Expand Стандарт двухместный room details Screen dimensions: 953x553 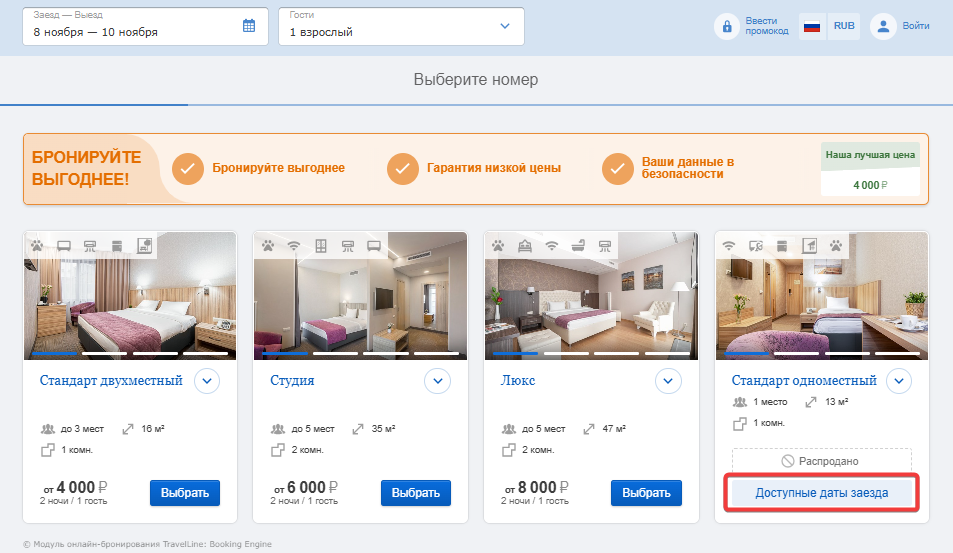click(207, 381)
